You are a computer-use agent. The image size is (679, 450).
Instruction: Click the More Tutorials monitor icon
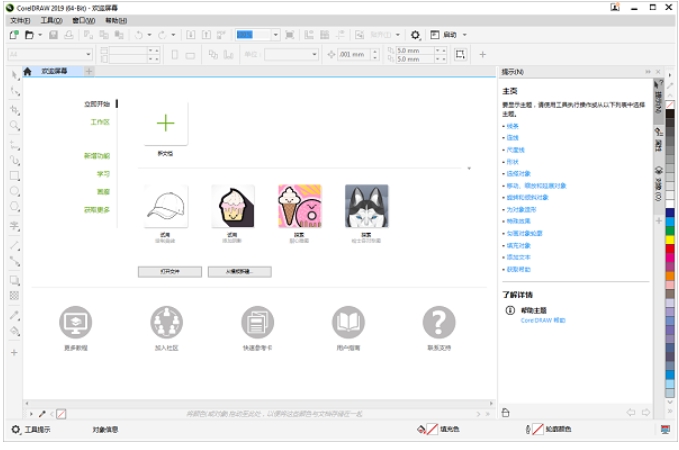pyautogui.click(x=75, y=322)
